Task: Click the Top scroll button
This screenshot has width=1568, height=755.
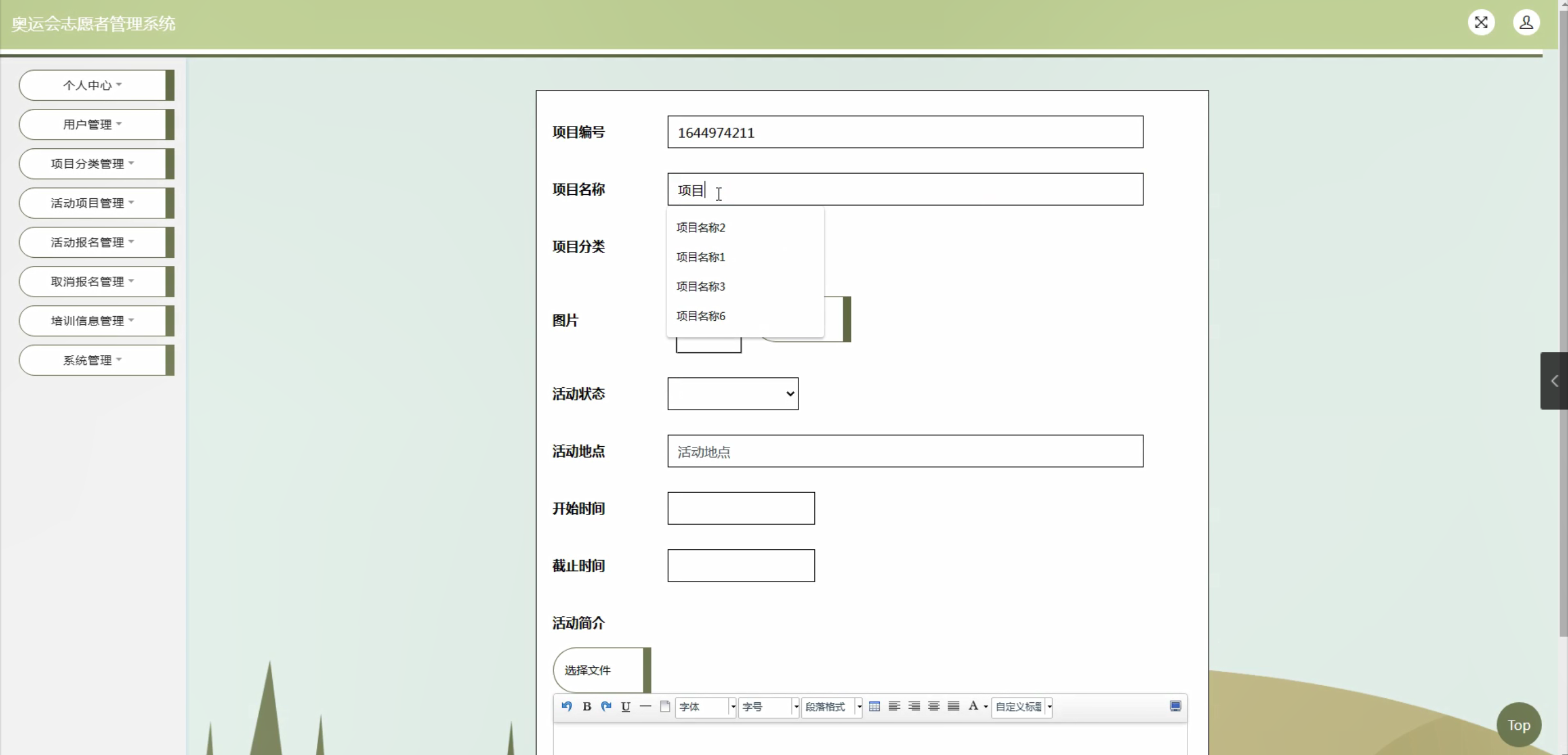Action: [1519, 725]
